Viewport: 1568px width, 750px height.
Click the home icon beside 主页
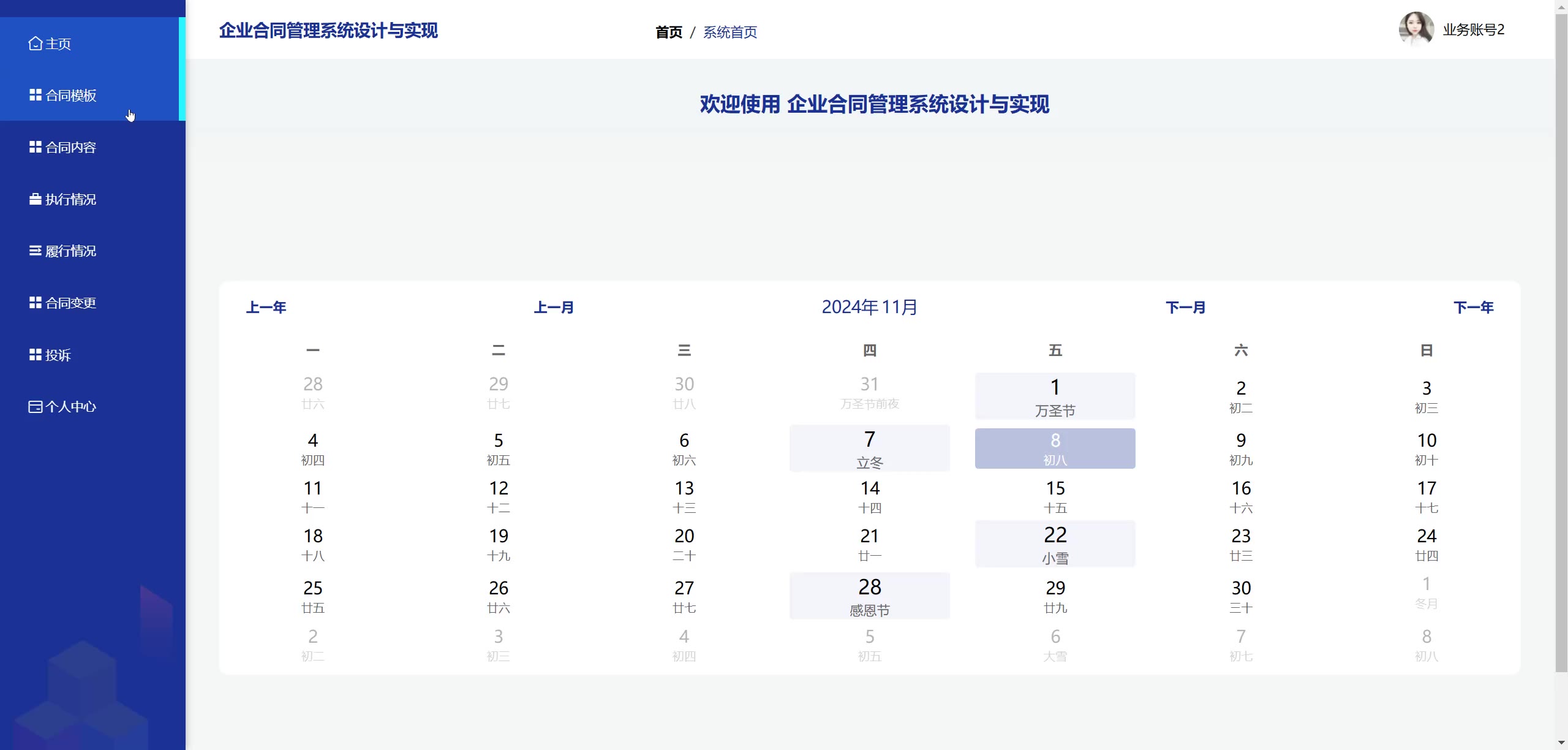coord(36,44)
